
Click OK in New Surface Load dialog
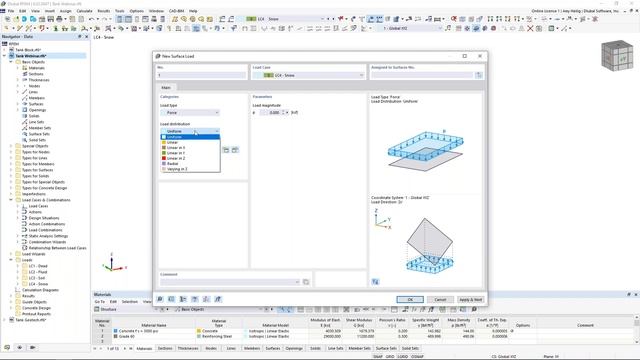(x=410, y=300)
